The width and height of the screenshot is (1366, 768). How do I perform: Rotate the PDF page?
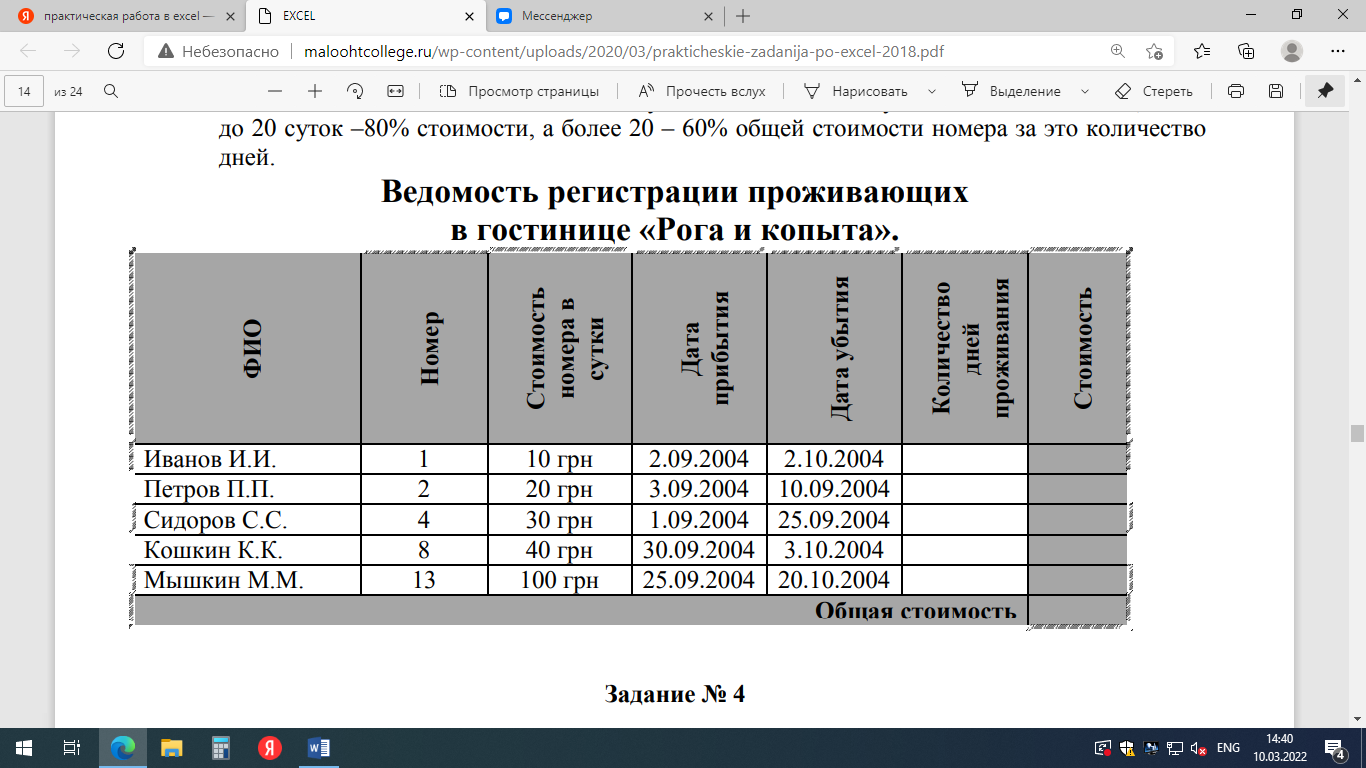click(x=355, y=91)
